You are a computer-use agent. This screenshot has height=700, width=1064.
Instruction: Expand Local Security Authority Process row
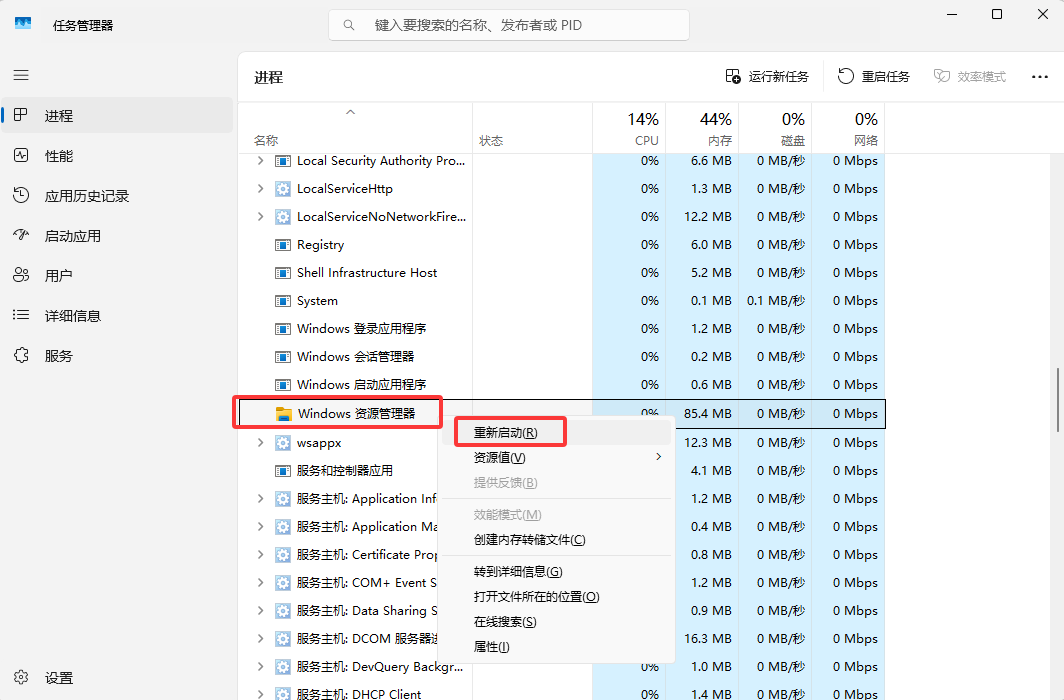tap(261, 161)
